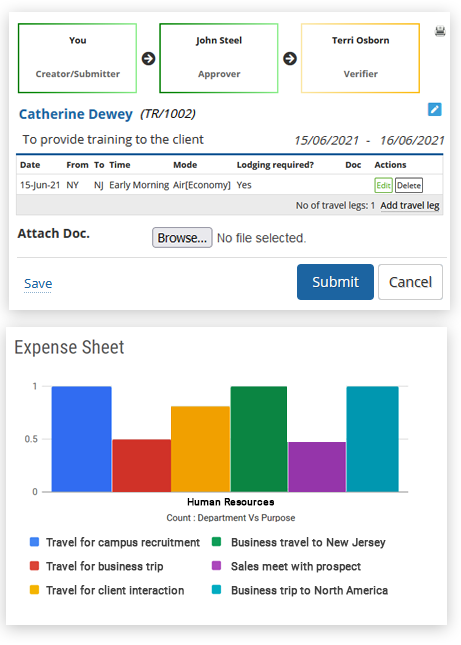The image size is (461, 645).
Task: Click arrow between John Steel and Terri Osborn
Action: 290,59
